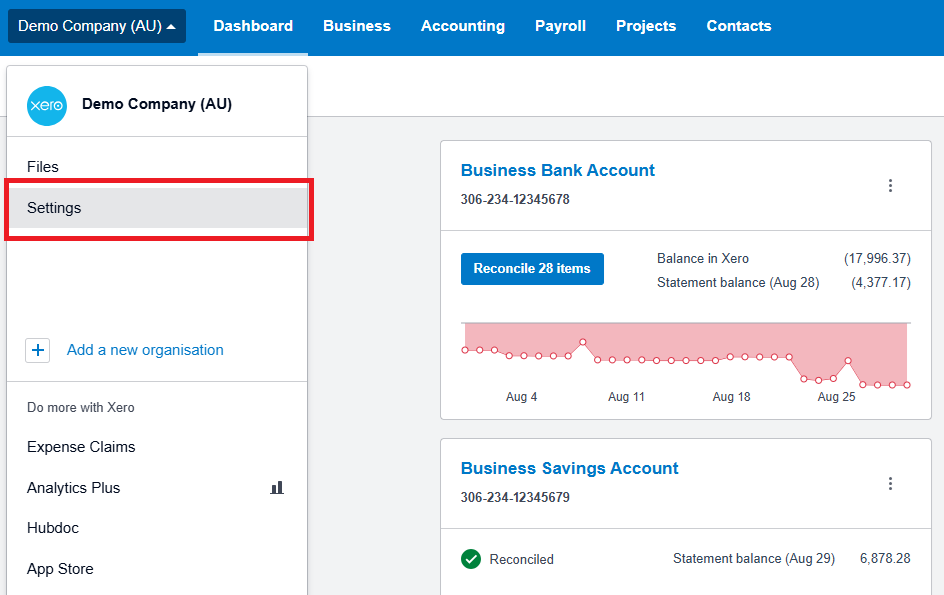
Task: Open the Business Savings Account link
Action: tap(570, 469)
